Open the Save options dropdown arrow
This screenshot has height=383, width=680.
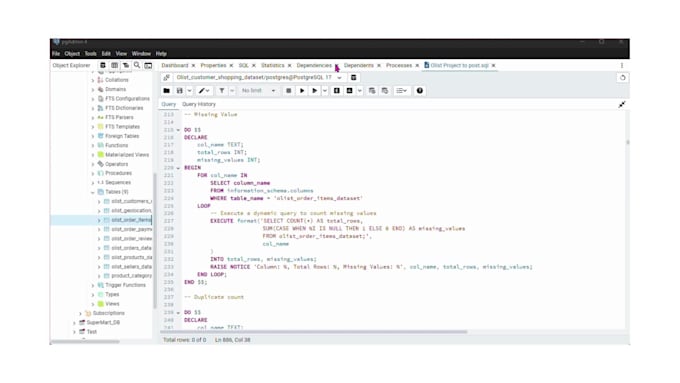[190, 91]
